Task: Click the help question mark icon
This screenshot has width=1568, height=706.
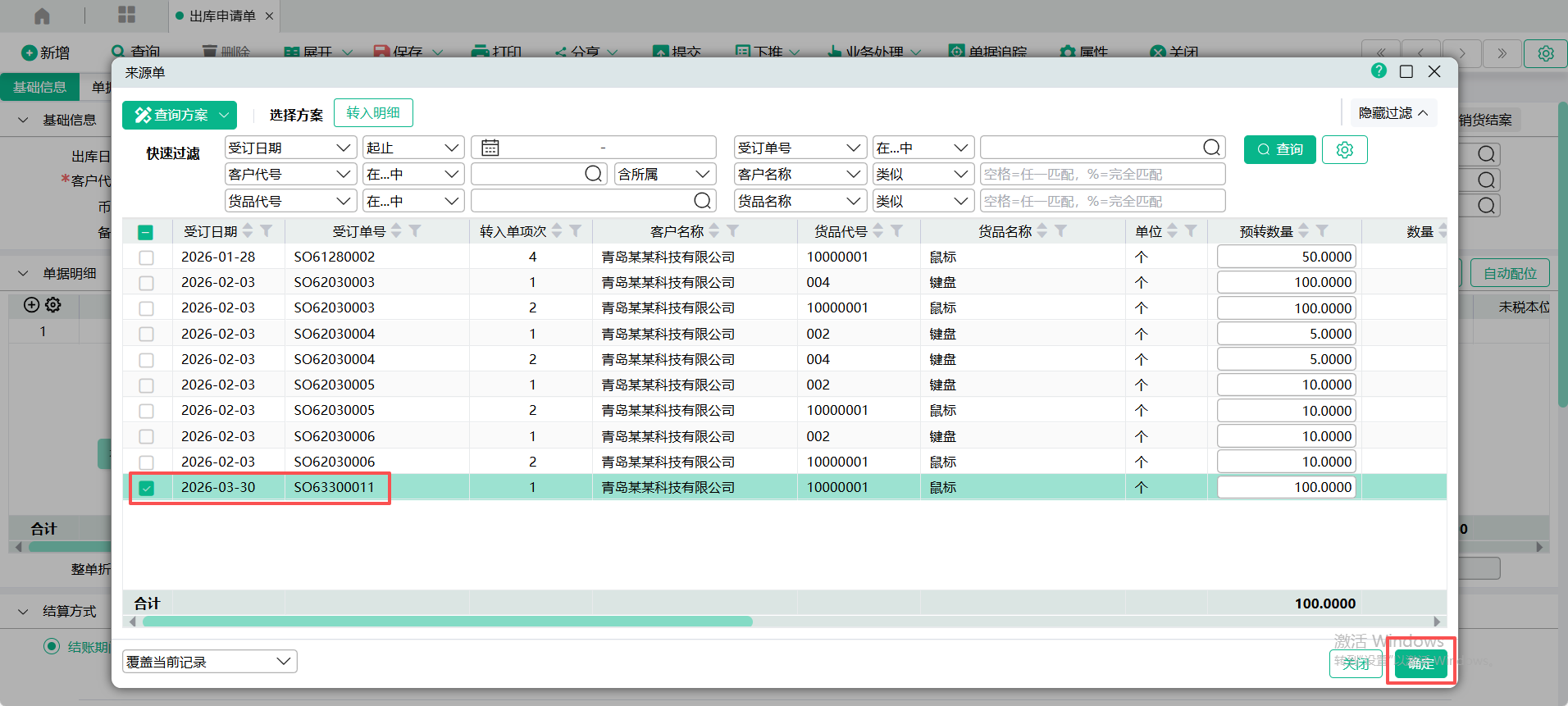Action: pos(1379,71)
